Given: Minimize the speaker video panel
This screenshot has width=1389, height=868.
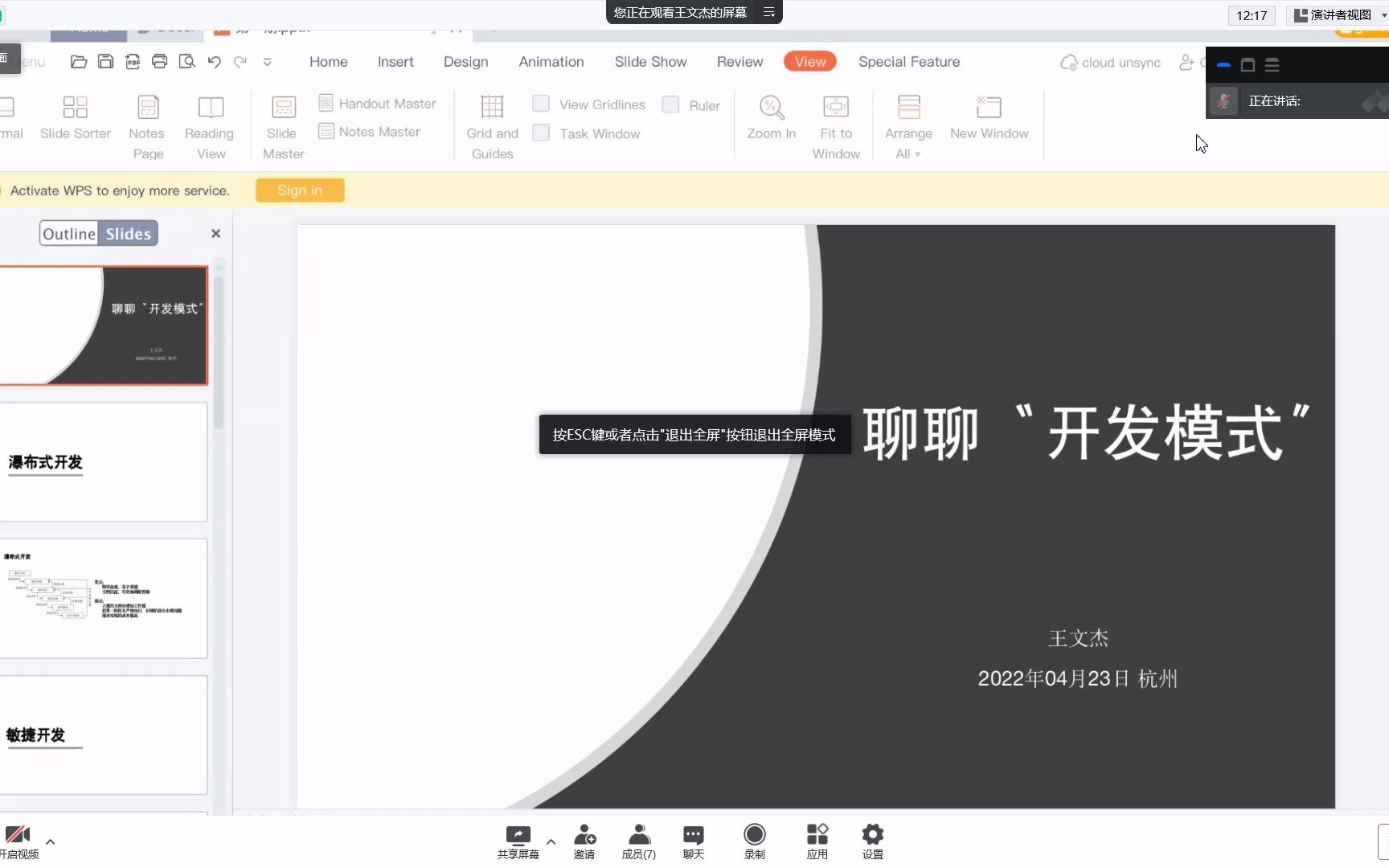Looking at the screenshot, I should click(1223, 65).
